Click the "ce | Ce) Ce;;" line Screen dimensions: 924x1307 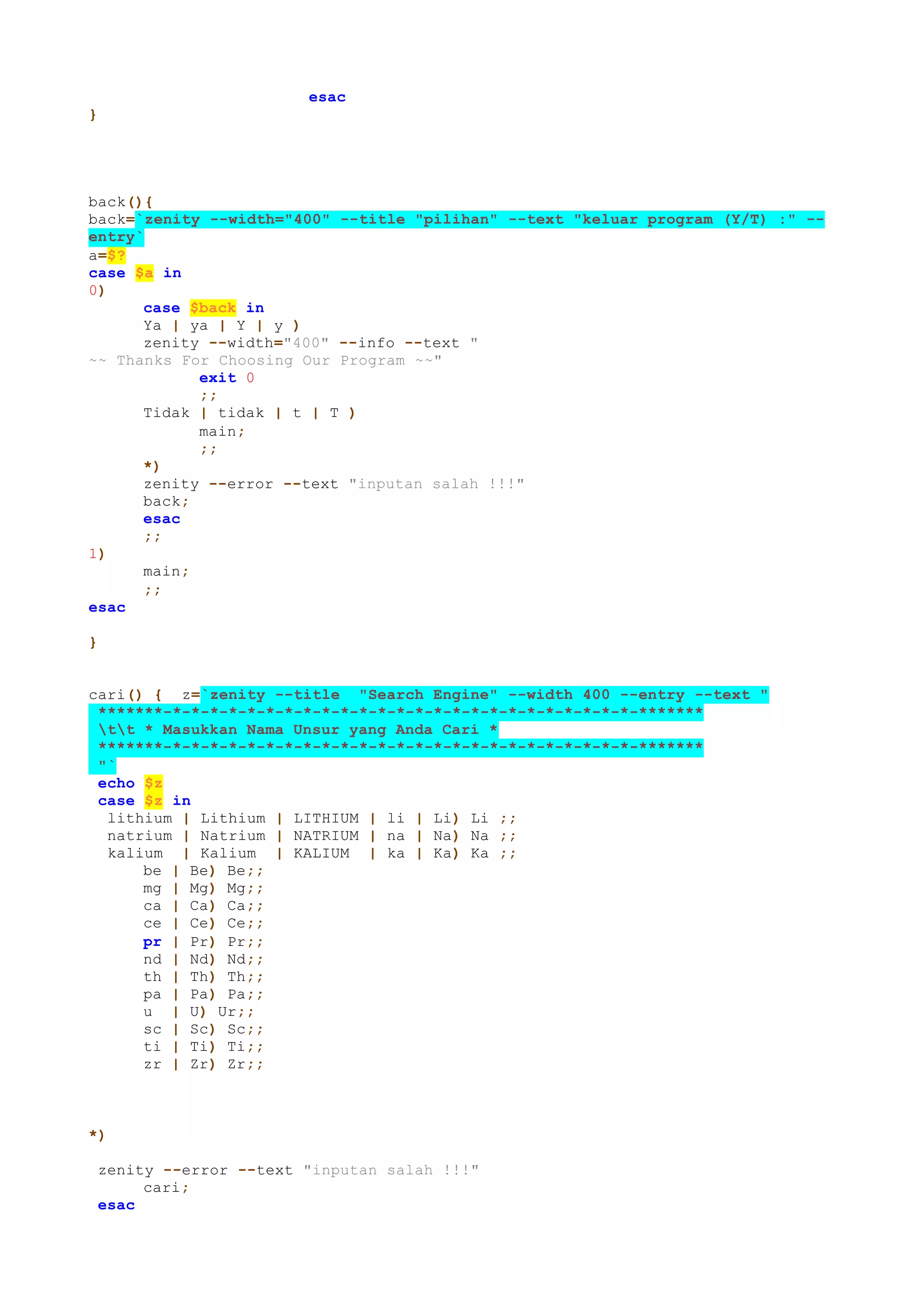(x=203, y=923)
